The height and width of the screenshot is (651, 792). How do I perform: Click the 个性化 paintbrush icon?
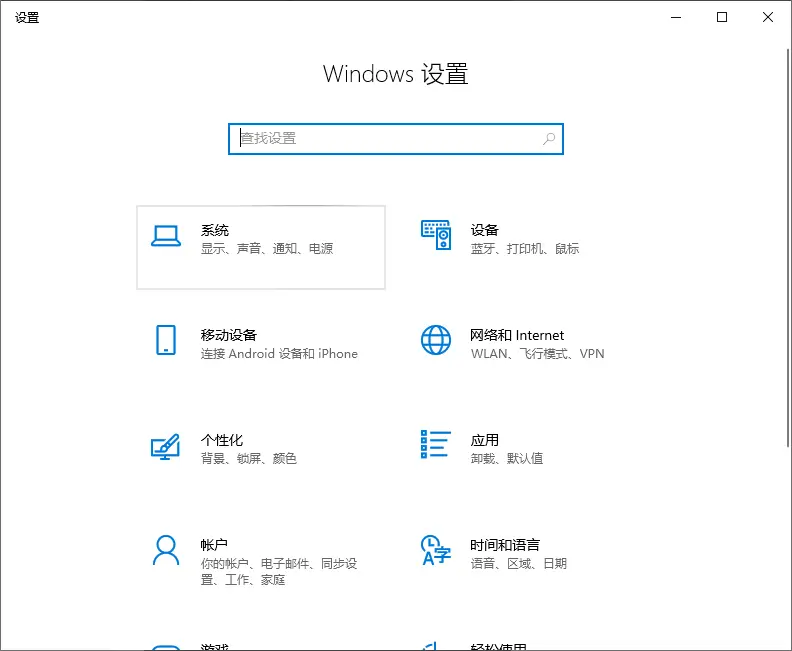click(165, 446)
